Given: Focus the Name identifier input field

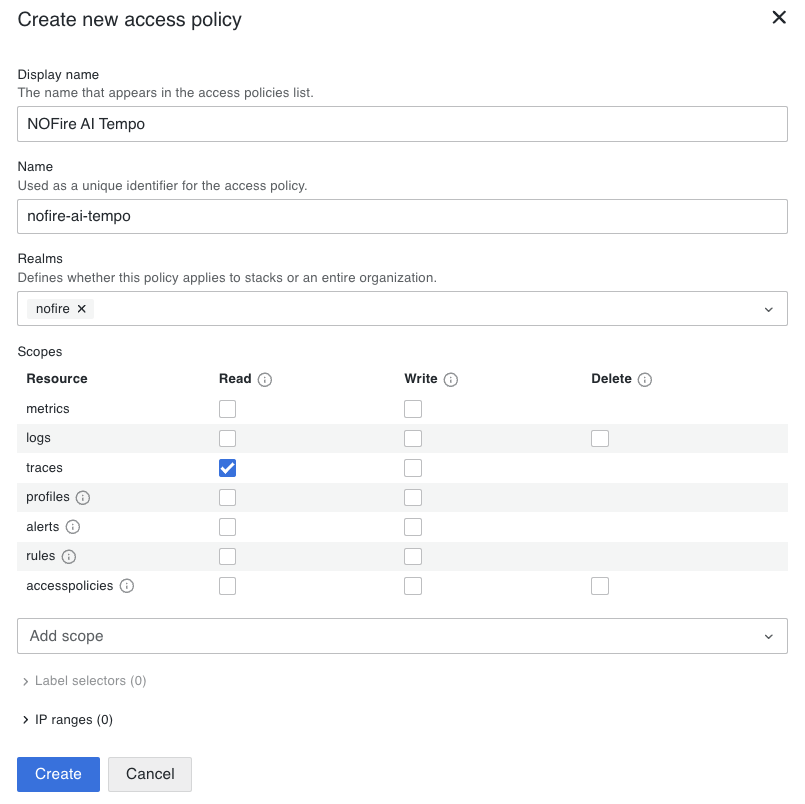Looking at the screenshot, I should [x=402, y=216].
